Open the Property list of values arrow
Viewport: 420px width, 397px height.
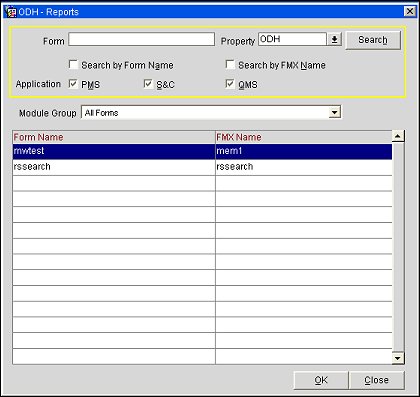pyautogui.click(x=334, y=39)
